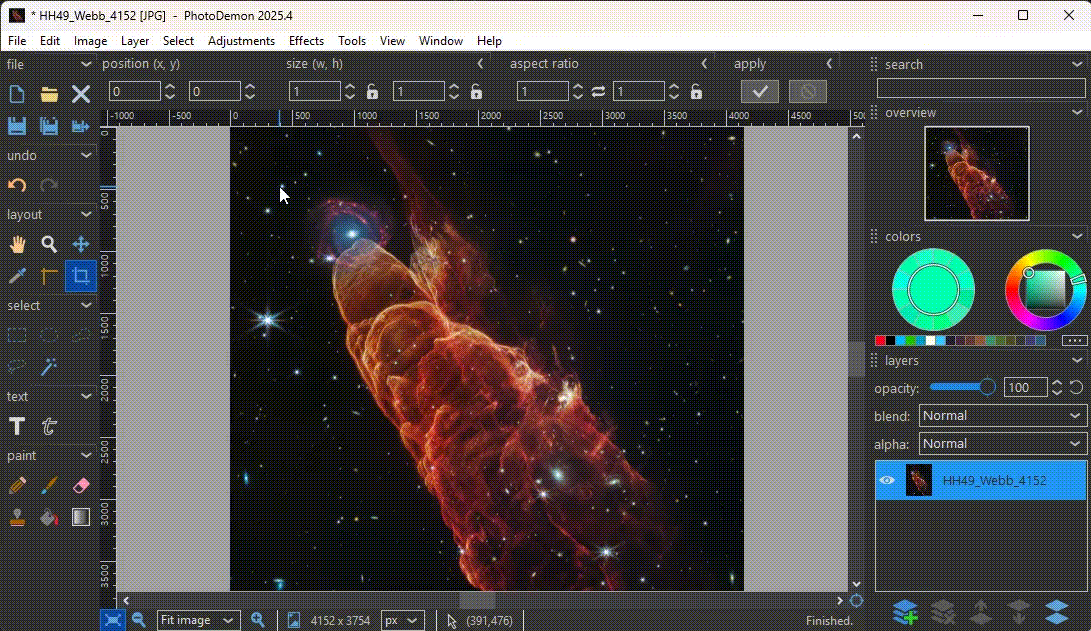Click the cancel crop button
This screenshot has width=1091, height=631.
(807, 91)
